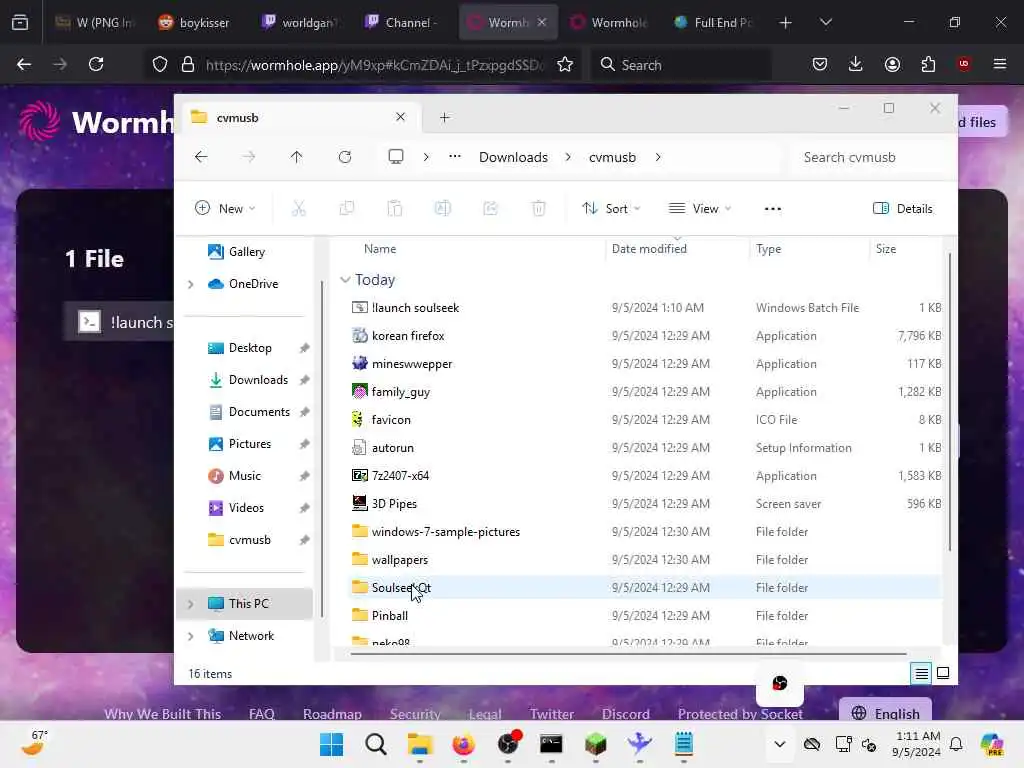Viewport: 1024px width, 768px height.
Task: Select Downloads in the address breadcrumb
Action: (513, 157)
